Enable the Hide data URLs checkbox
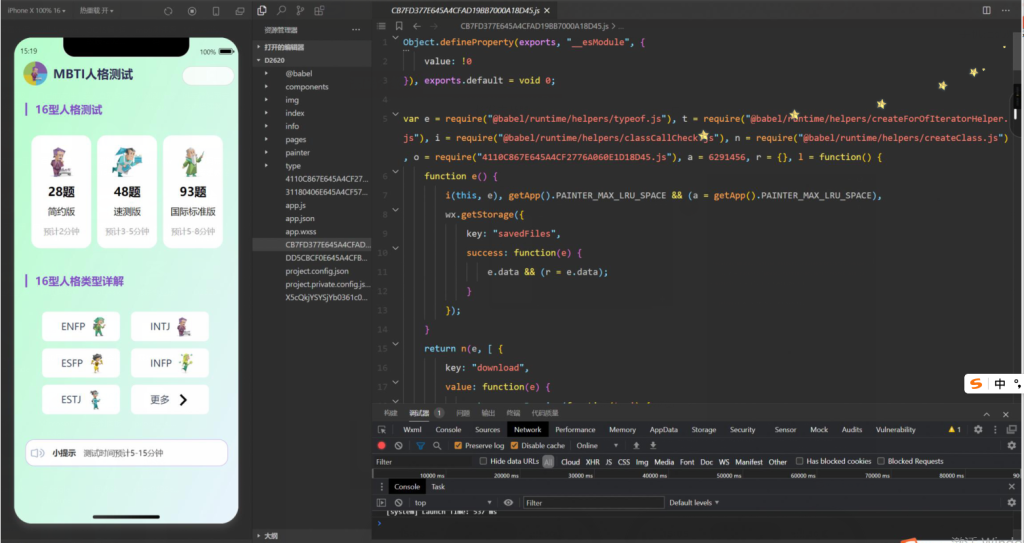Viewport: 1024px width, 543px height. click(x=484, y=461)
